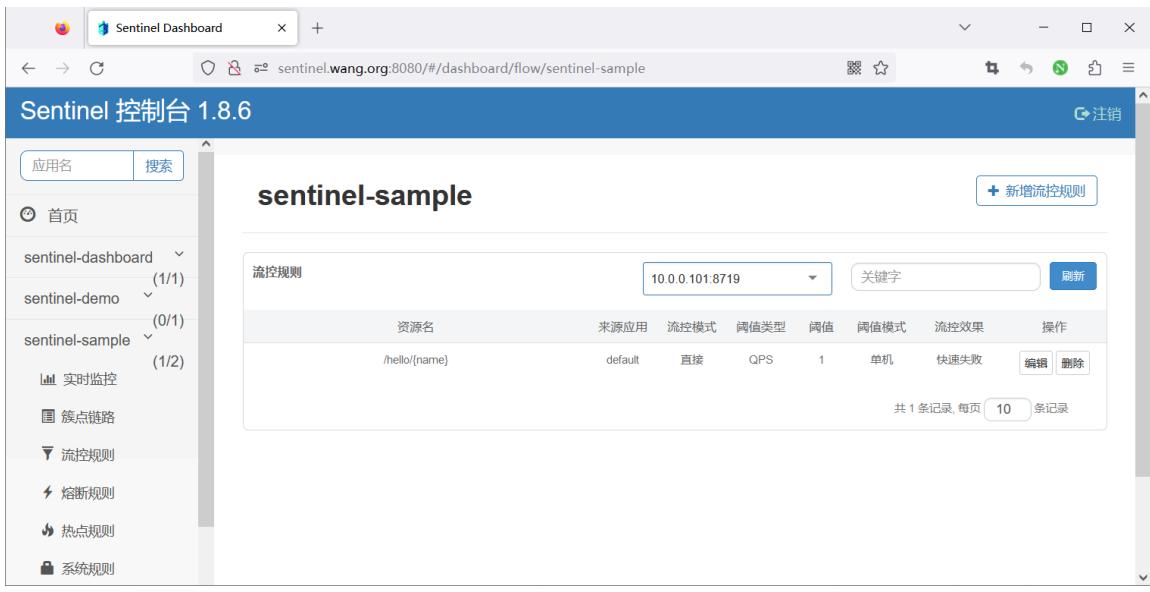Click the 资源名 column header
The image size is (1150, 592).
pos(416,327)
